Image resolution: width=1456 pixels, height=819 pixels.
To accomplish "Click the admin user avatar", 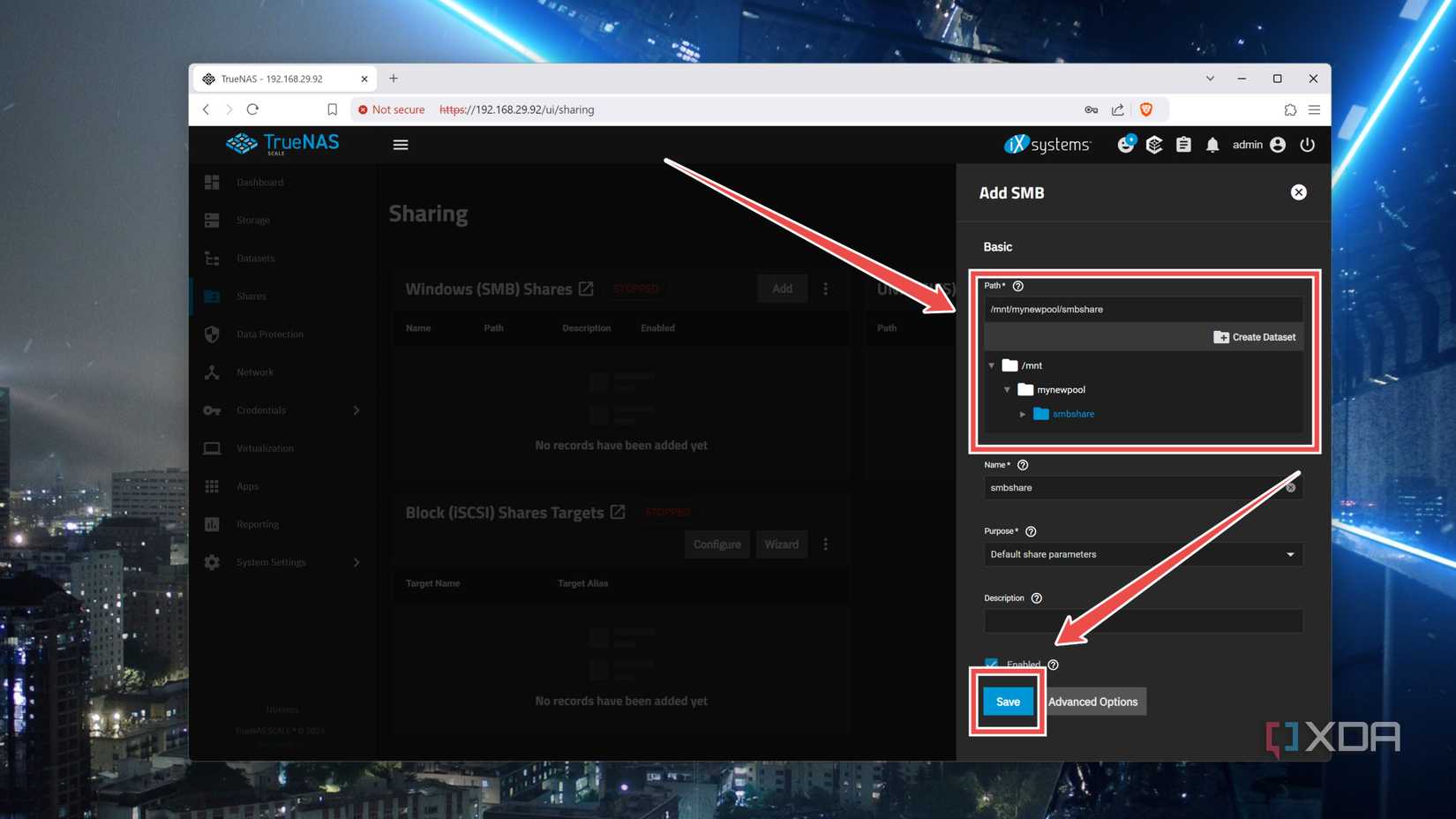I will click(1278, 144).
